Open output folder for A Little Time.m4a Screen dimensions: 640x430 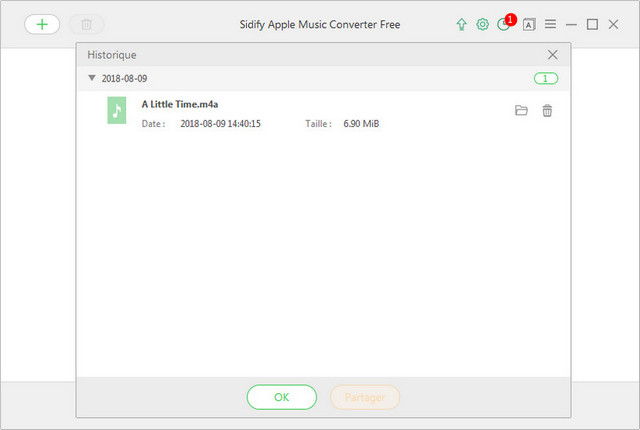(x=521, y=111)
